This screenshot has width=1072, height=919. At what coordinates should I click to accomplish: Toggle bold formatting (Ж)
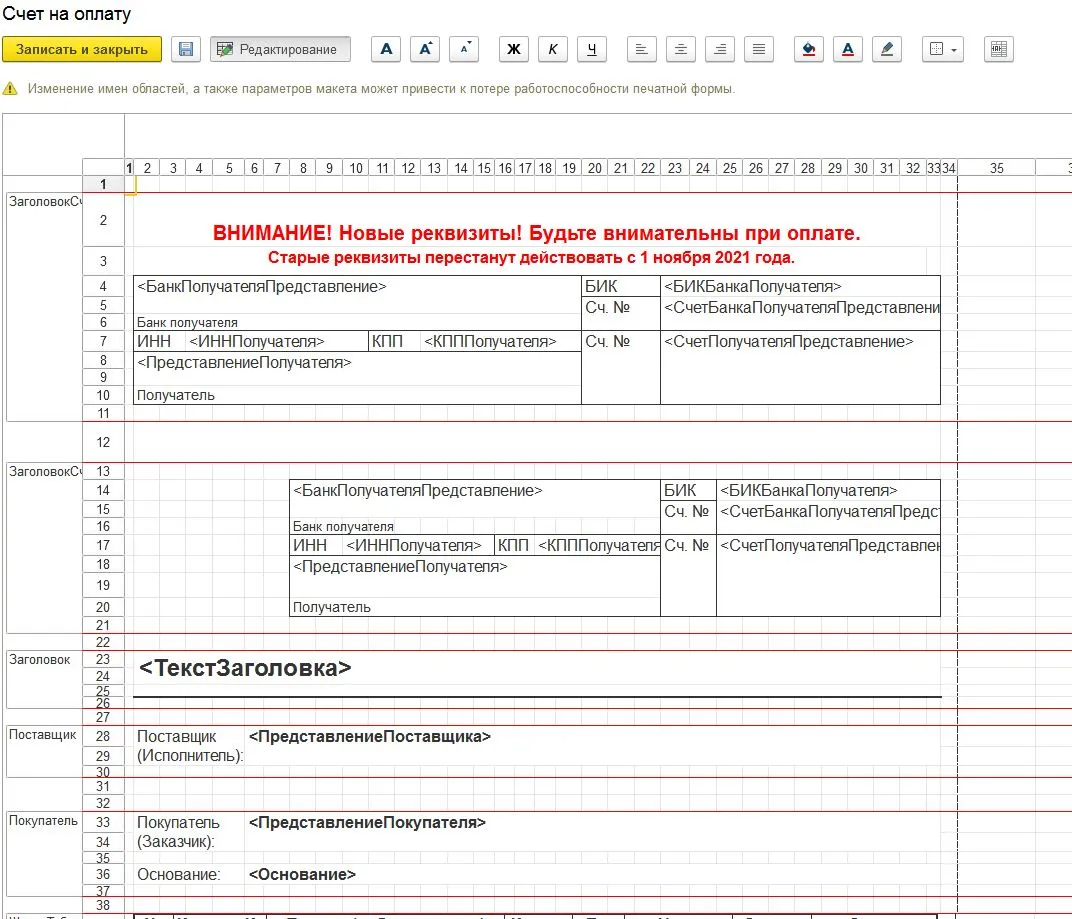coord(514,49)
